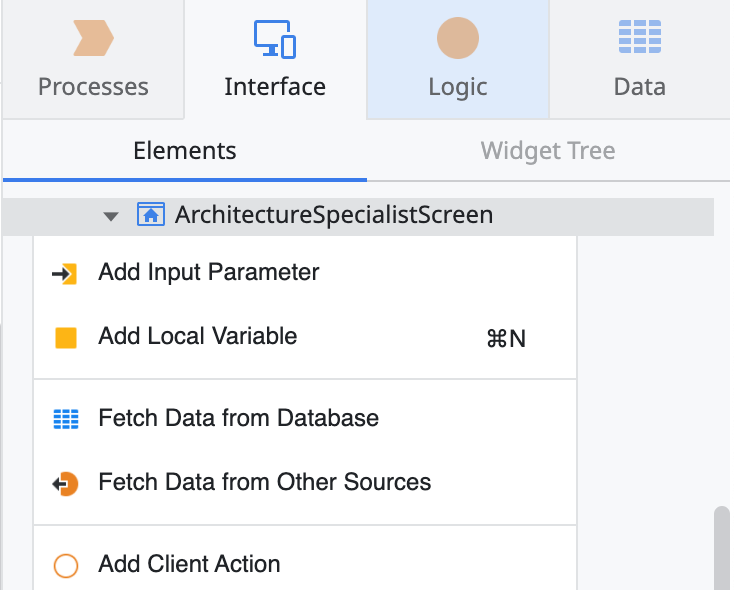Viewport: 734px width, 590px height.
Task: Select the ArchitectureSpecialistScreen label in tree
Action: tap(333, 215)
